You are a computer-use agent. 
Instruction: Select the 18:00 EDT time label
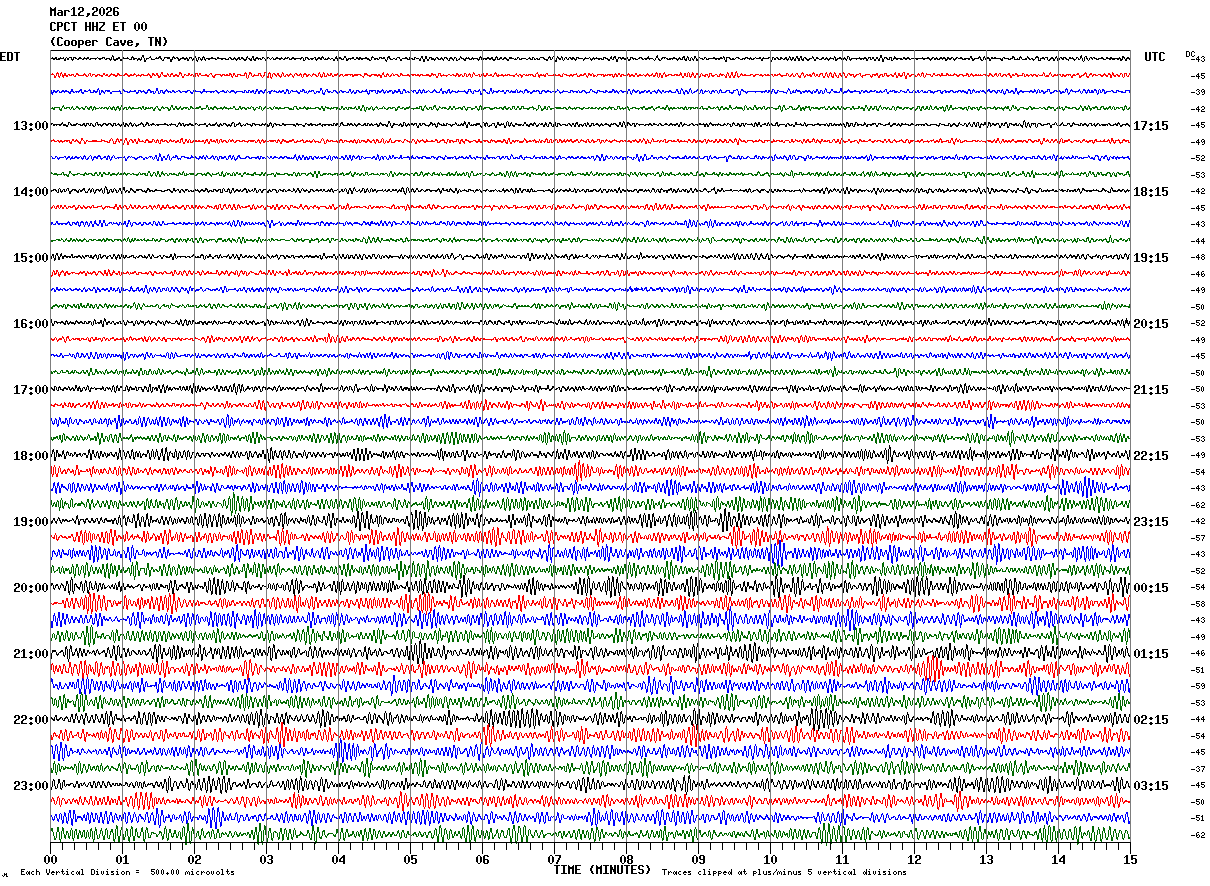coord(30,456)
